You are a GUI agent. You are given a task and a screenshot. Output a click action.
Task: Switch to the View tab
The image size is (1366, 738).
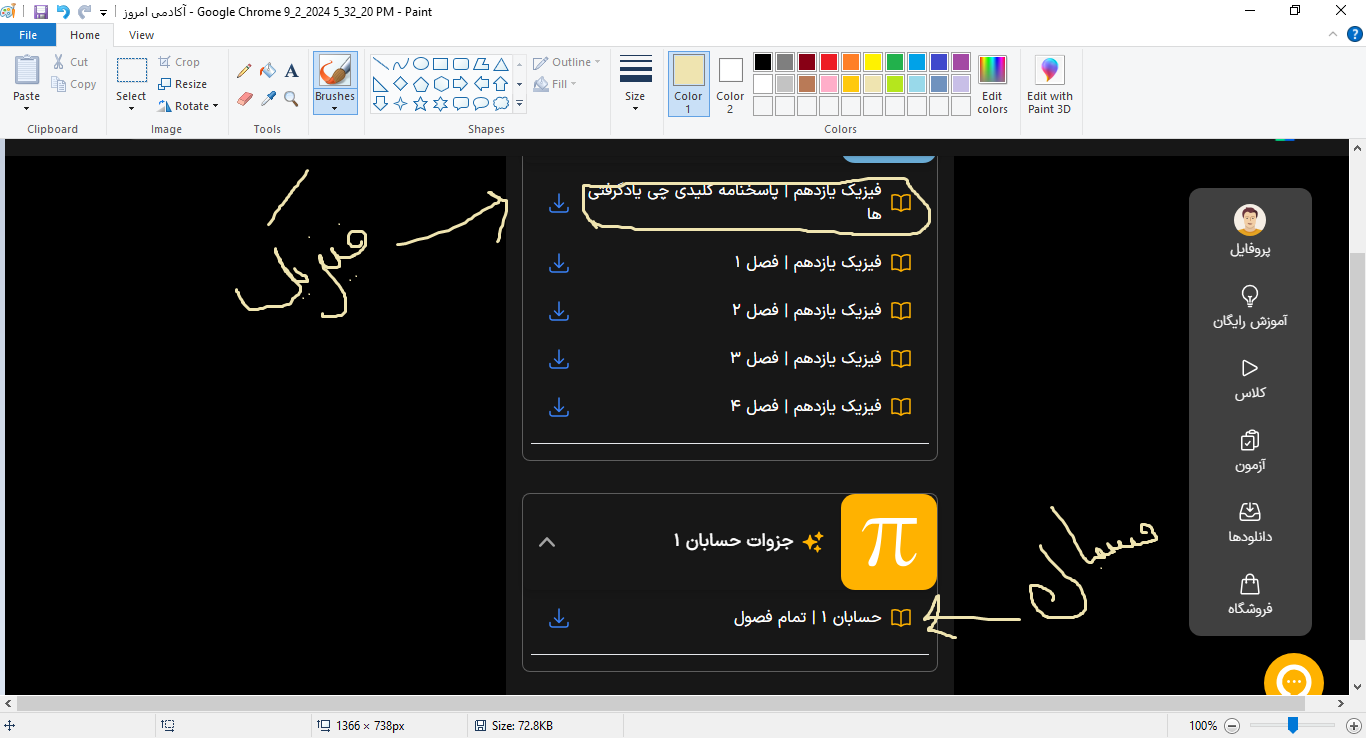click(142, 35)
